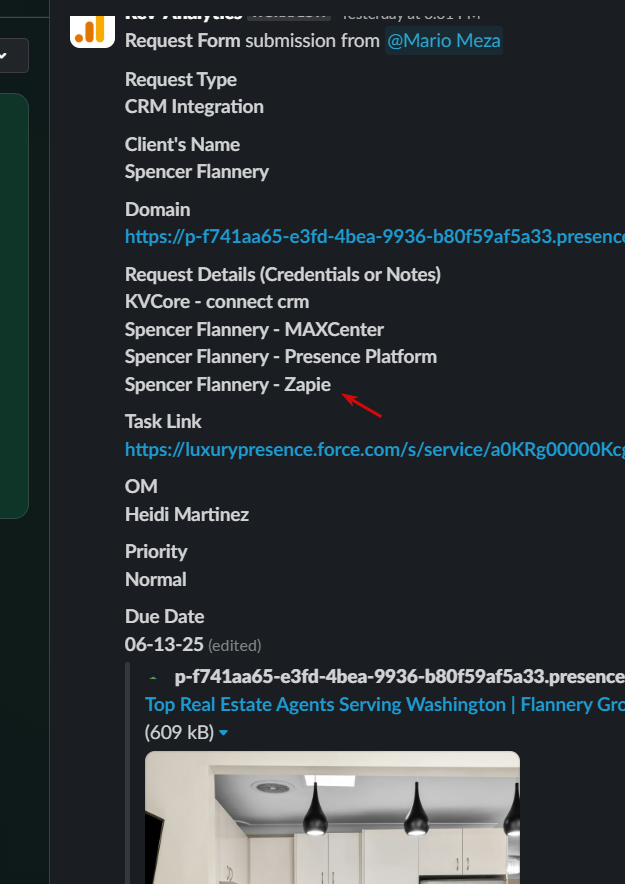625x884 pixels.
Task: Click the preview site name p-f741aa65 text
Action: tap(400, 677)
